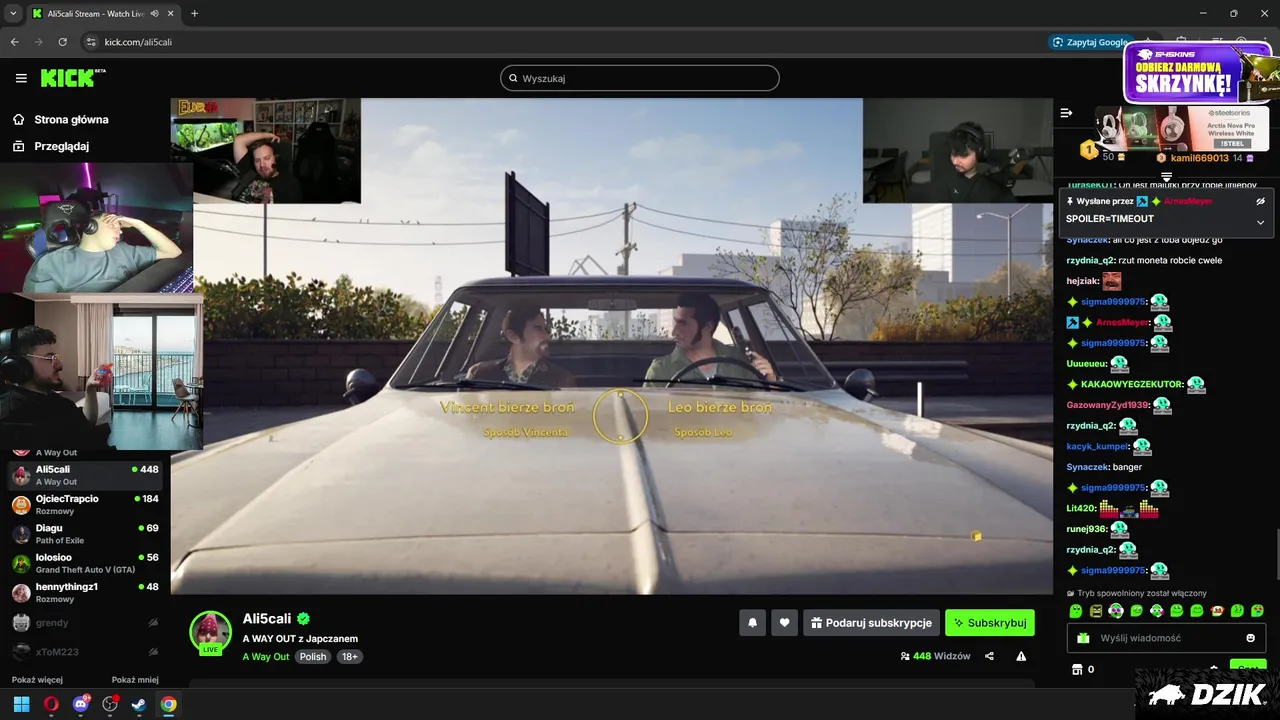Viewport: 1280px width, 720px height.
Task: Expand the pinned message chevron
Action: click(1260, 222)
